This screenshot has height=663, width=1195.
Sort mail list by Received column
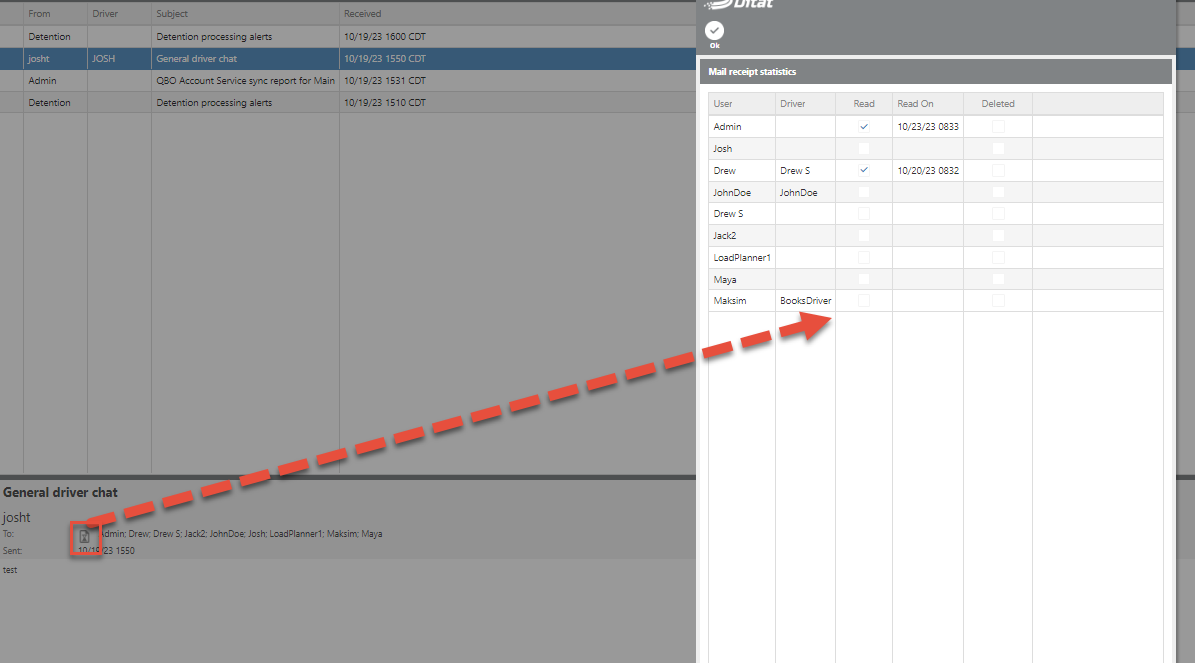click(x=361, y=14)
